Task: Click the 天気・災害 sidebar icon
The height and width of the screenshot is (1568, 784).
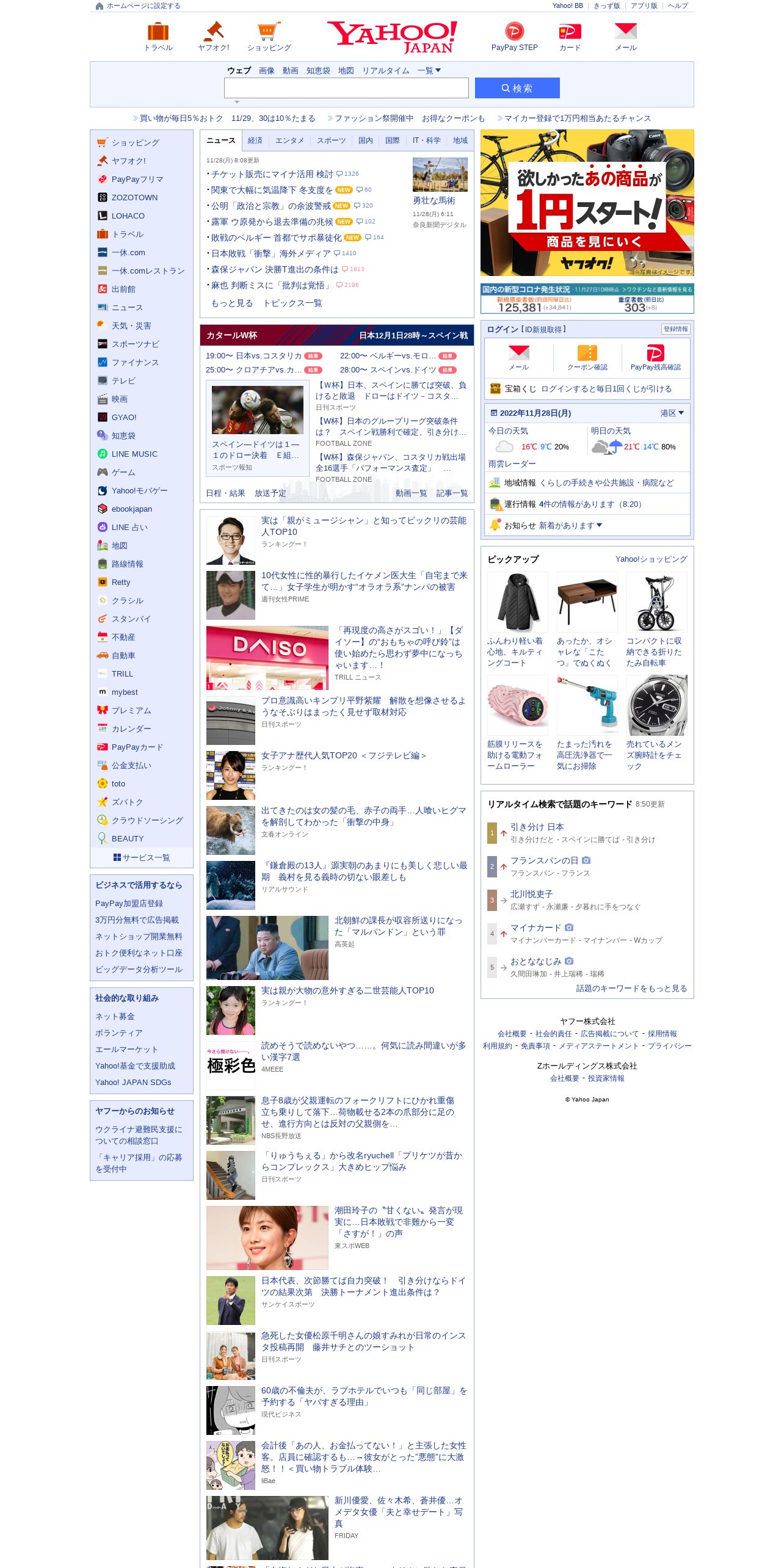Action: point(103,325)
